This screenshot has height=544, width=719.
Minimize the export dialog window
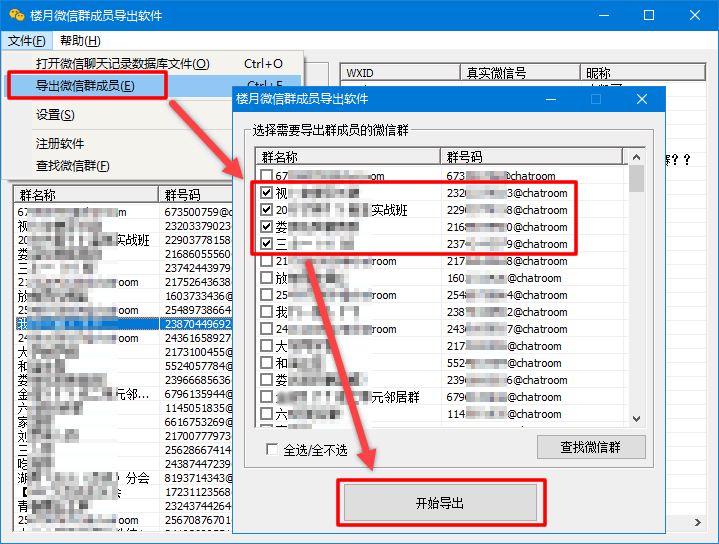(x=551, y=99)
